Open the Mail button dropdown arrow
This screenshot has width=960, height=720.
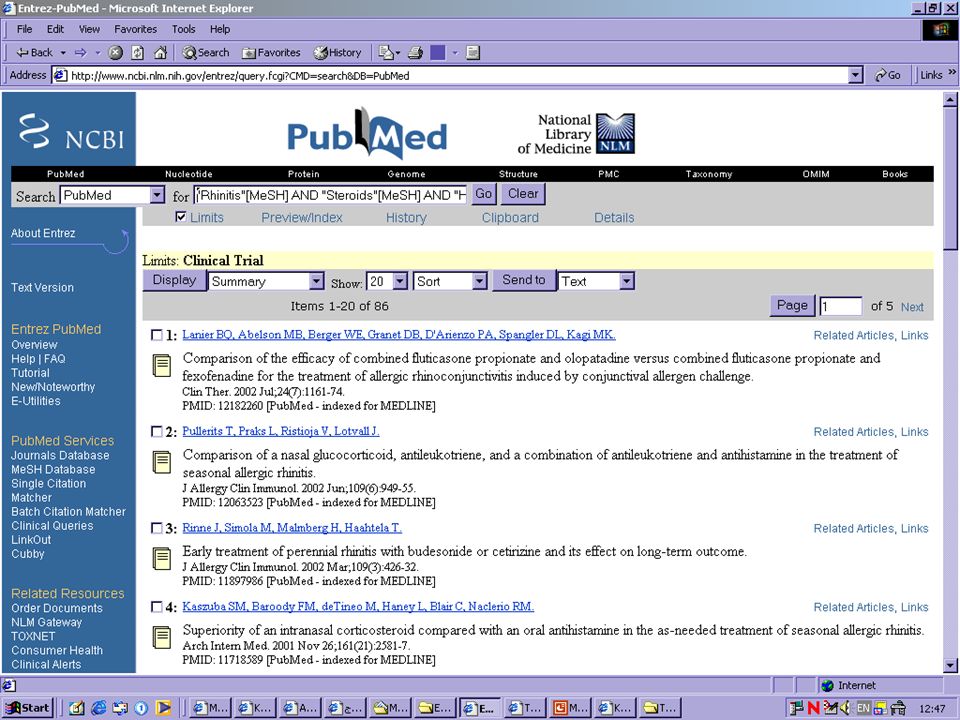tap(398, 53)
